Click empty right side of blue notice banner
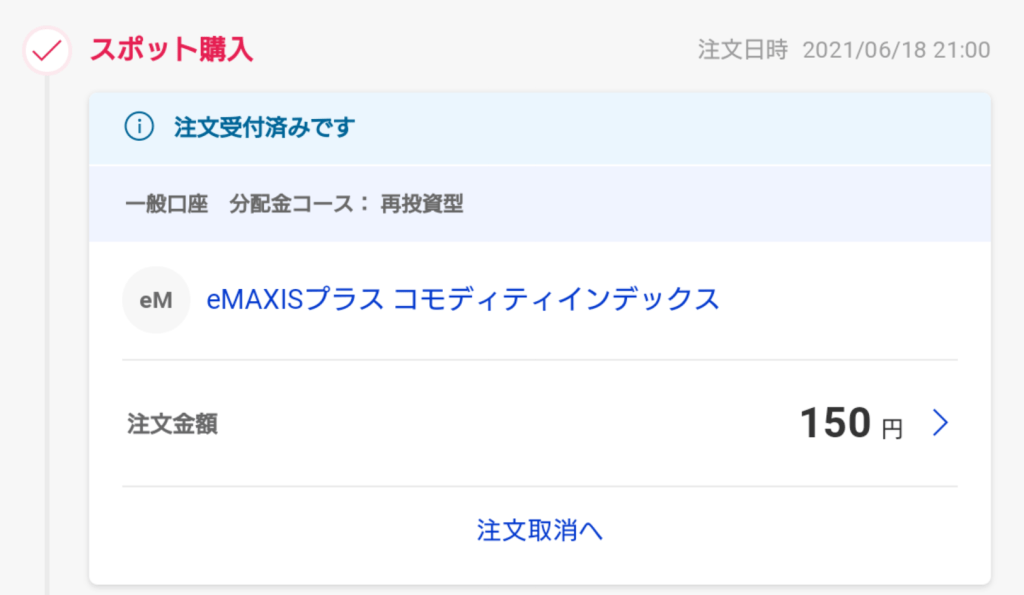Screen dimensions: 1024x595 [700, 128]
